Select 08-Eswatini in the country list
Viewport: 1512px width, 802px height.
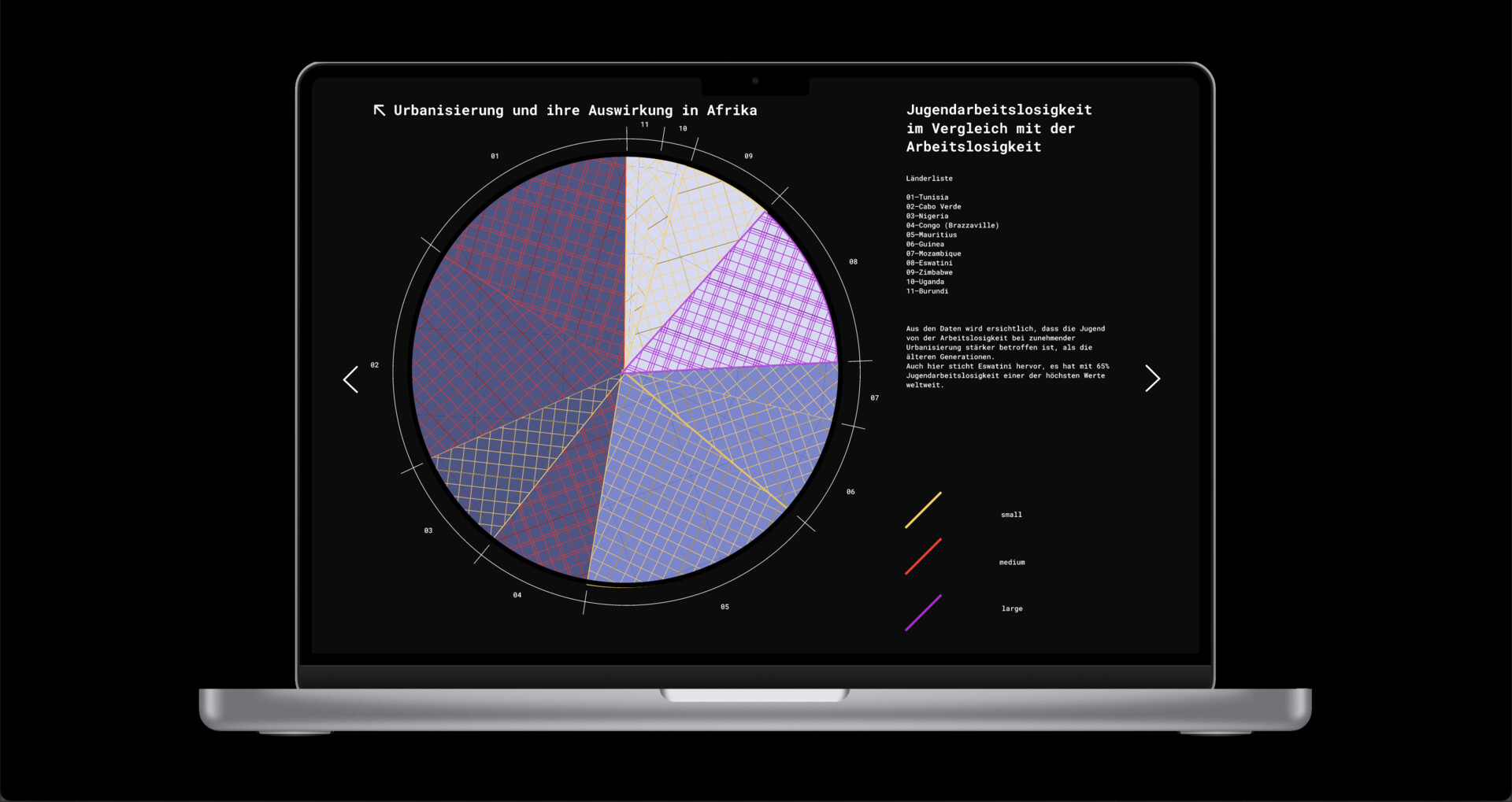[929, 263]
